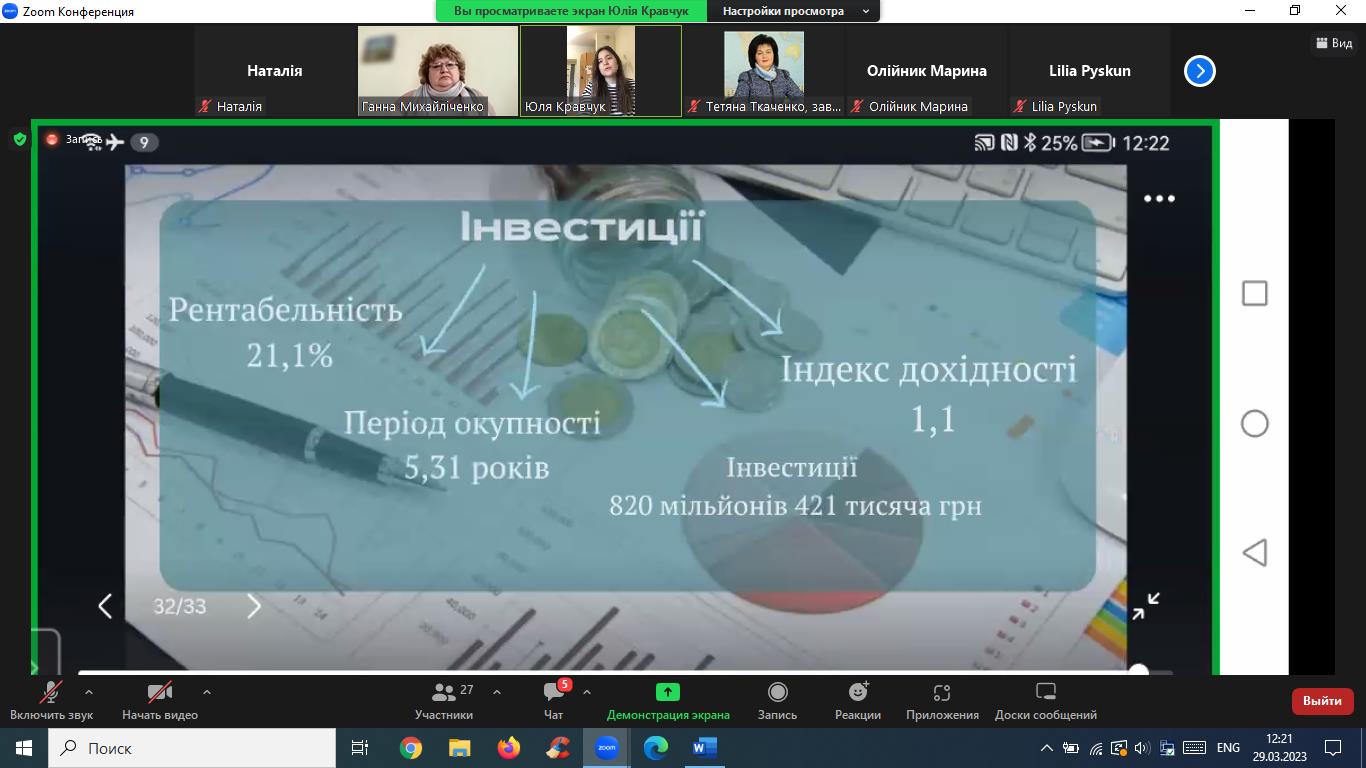
Task: Click the red Выйти leave button
Action: (1322, 701)
